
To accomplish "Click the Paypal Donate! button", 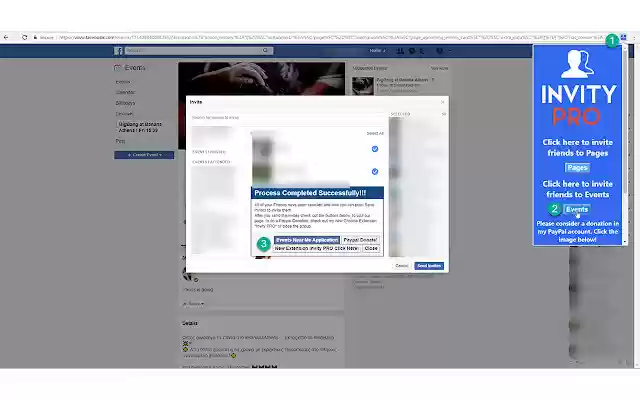I will coord(360,240).
